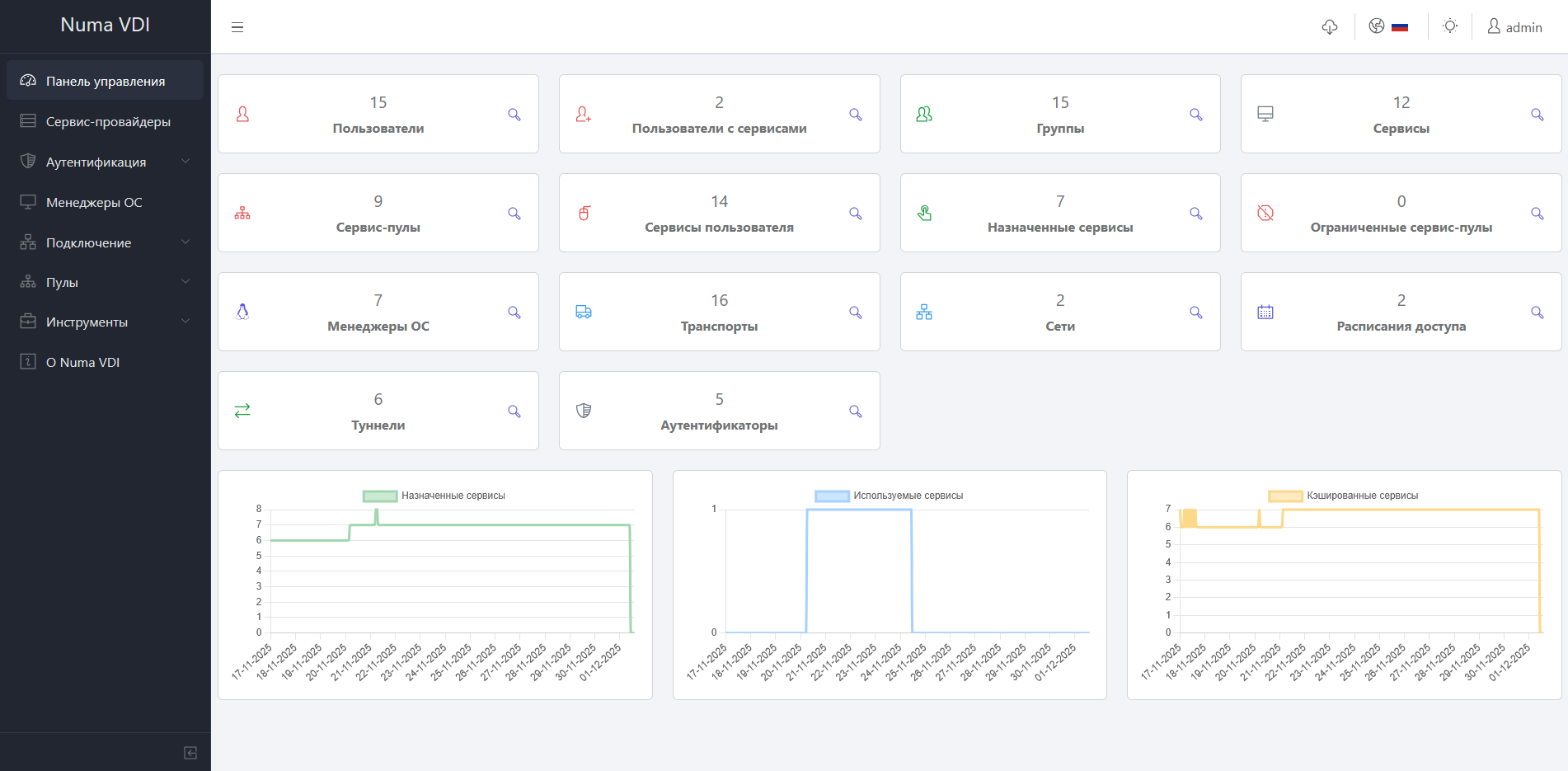The width and height of the screenshot is (1568, 771).
Task: Click the shield icon on Authenticators card
Action: [584, 411]
